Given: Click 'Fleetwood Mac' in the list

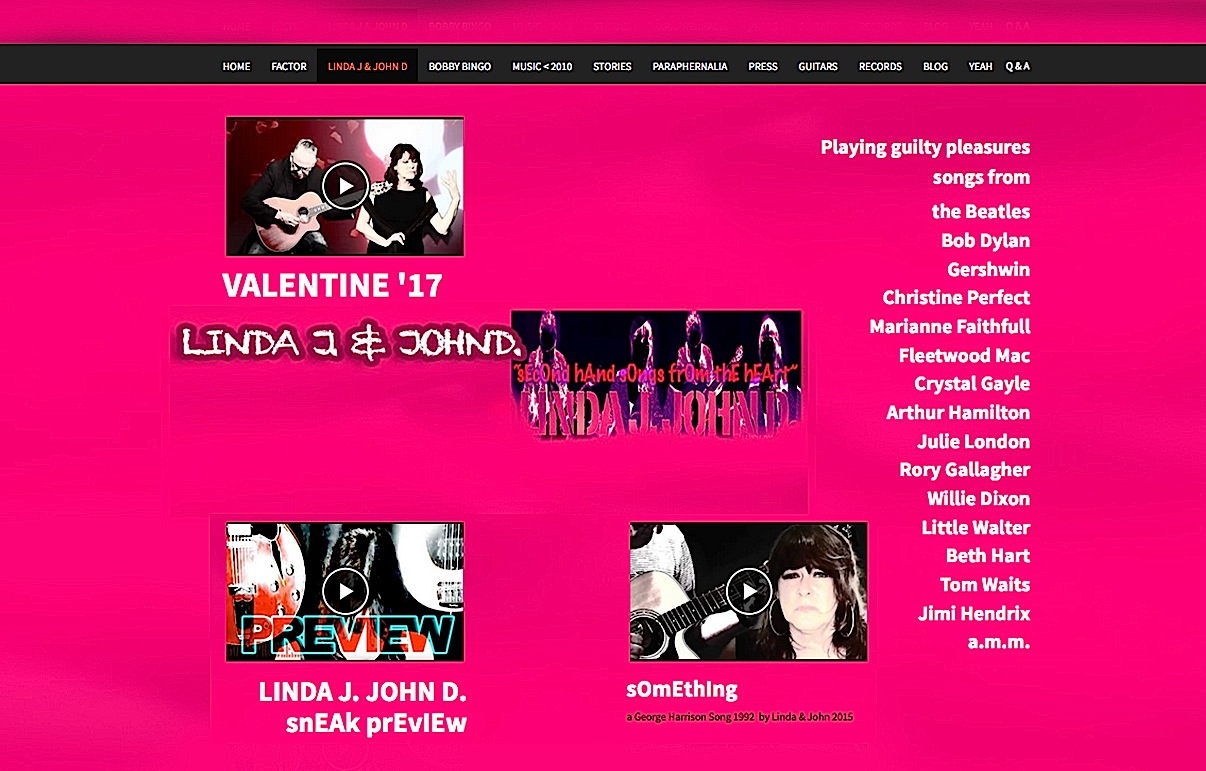Looking at the screenshot, I should pyautogui.click(x=965, y=355).
